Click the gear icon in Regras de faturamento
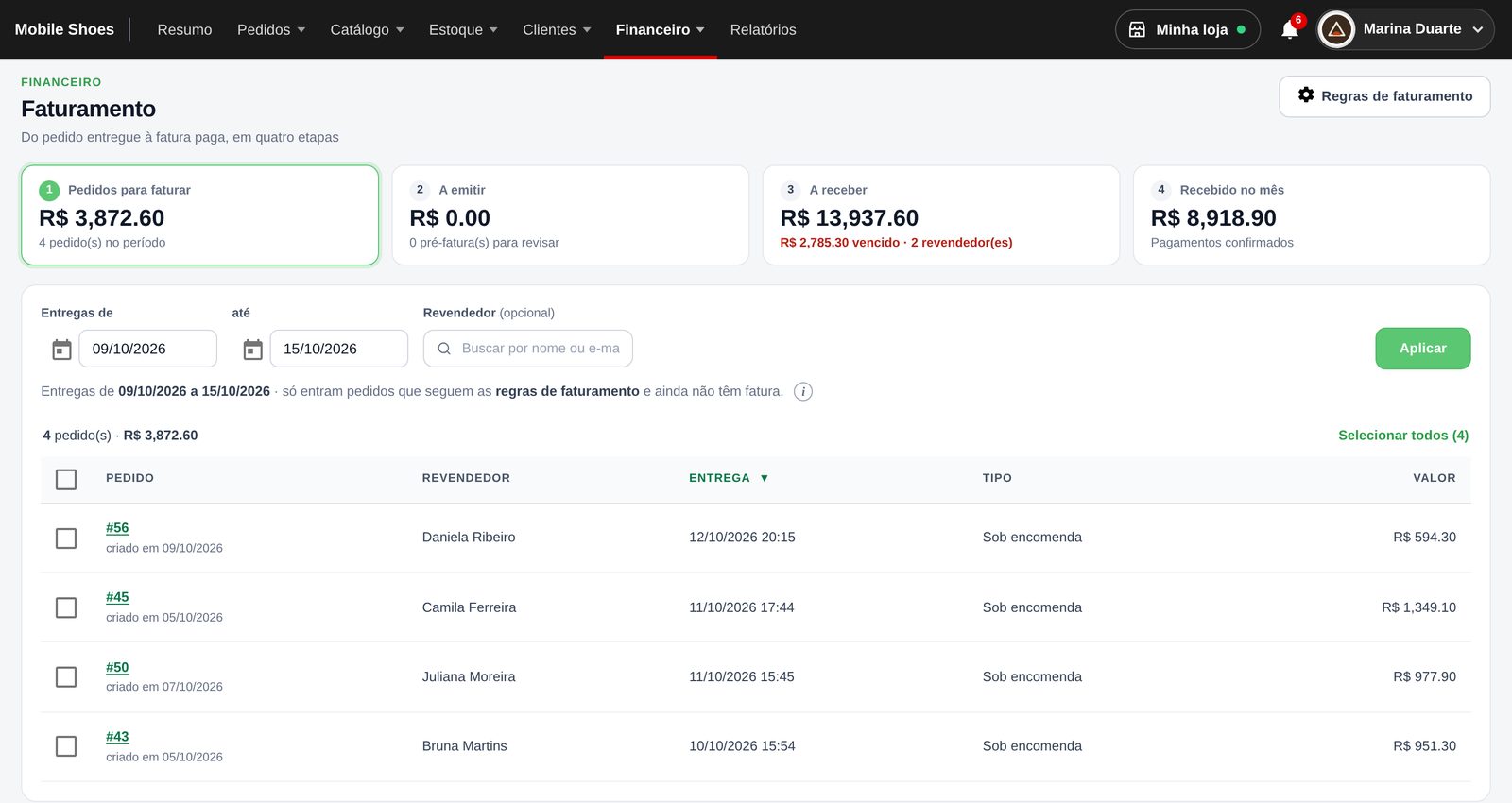Viewport: 1512px width, 803px height. (x=1306, y=94)
